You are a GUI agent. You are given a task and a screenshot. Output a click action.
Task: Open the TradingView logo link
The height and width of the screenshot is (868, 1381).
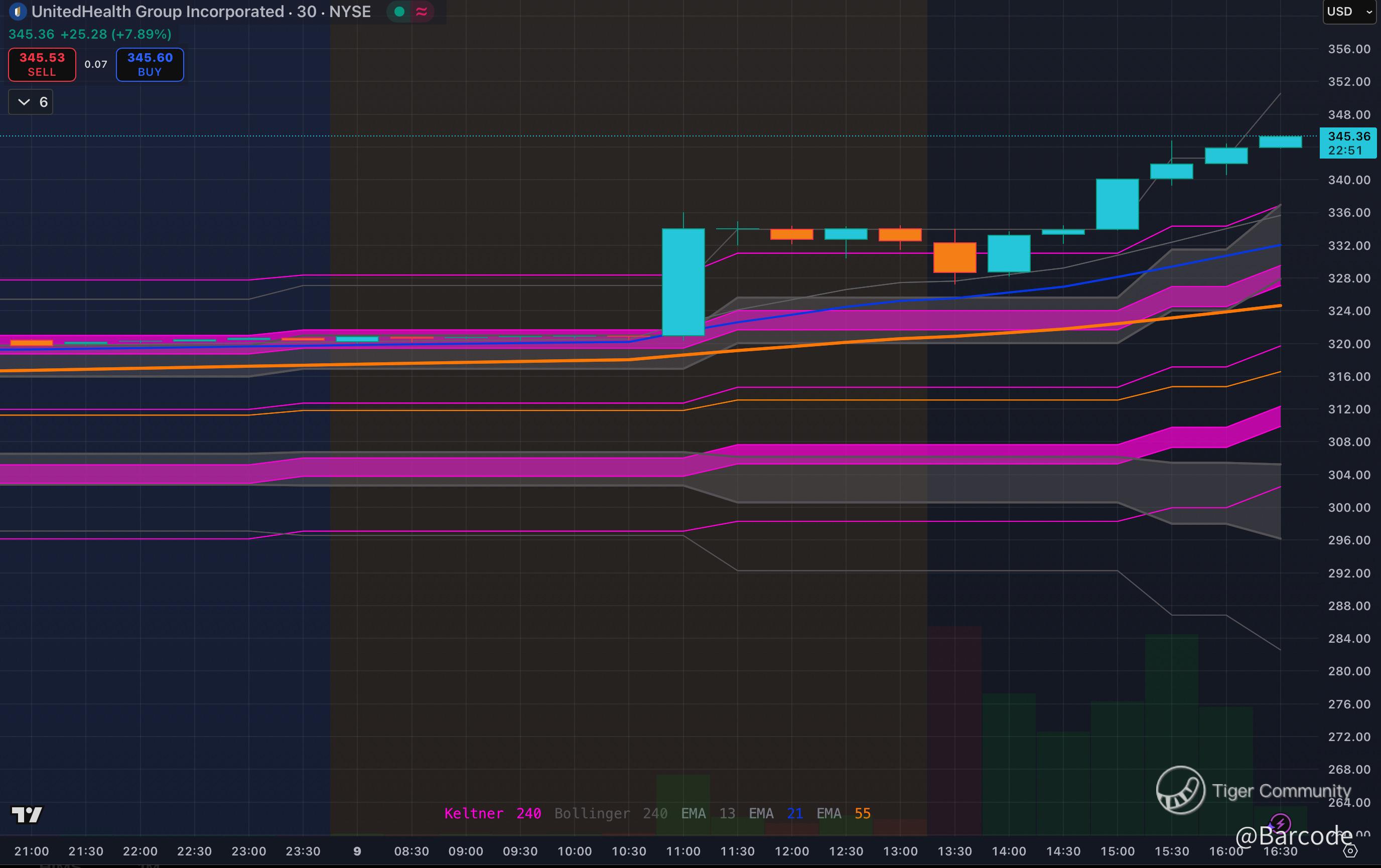27,814
